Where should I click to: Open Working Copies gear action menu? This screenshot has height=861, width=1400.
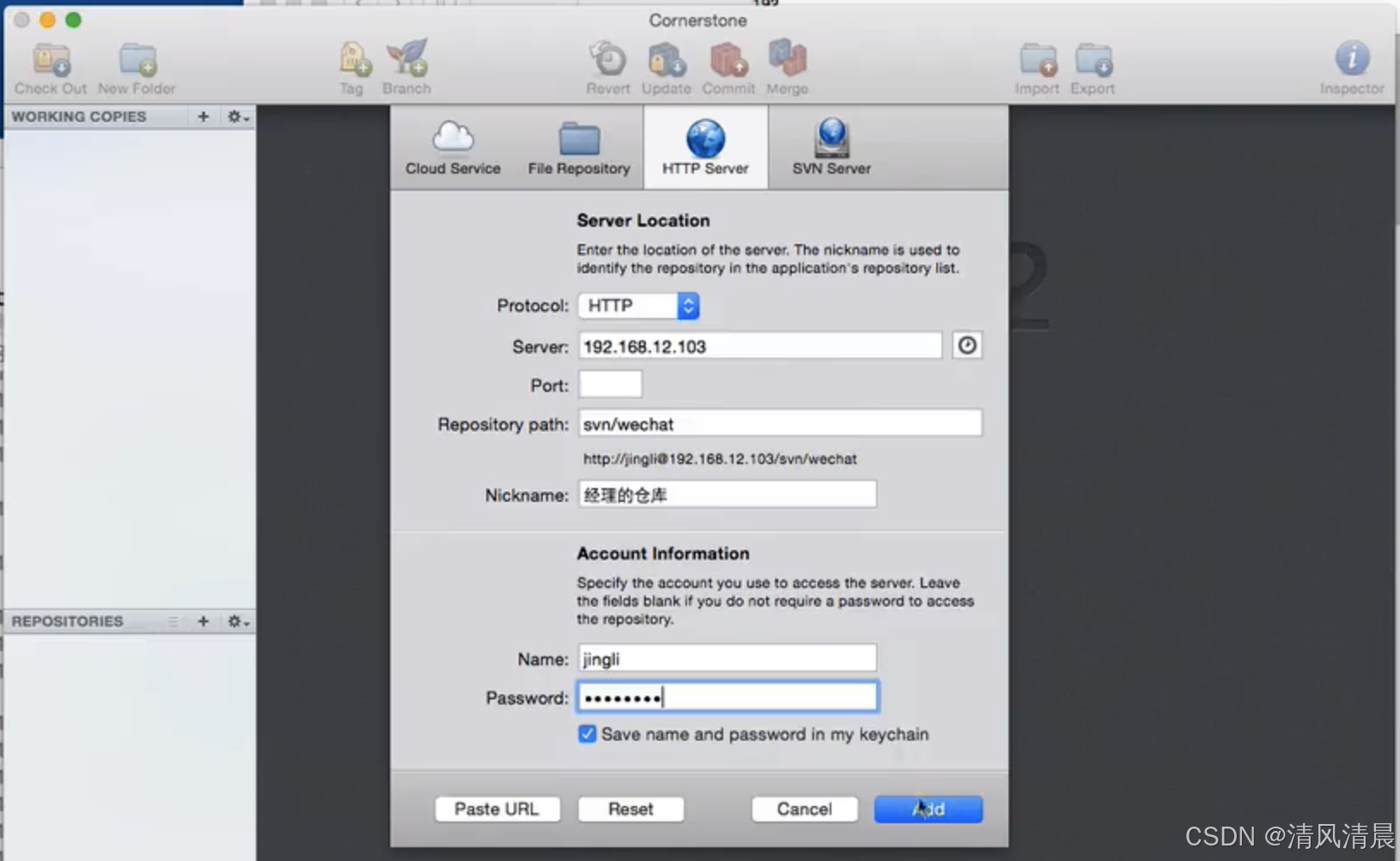pos(237,117)
